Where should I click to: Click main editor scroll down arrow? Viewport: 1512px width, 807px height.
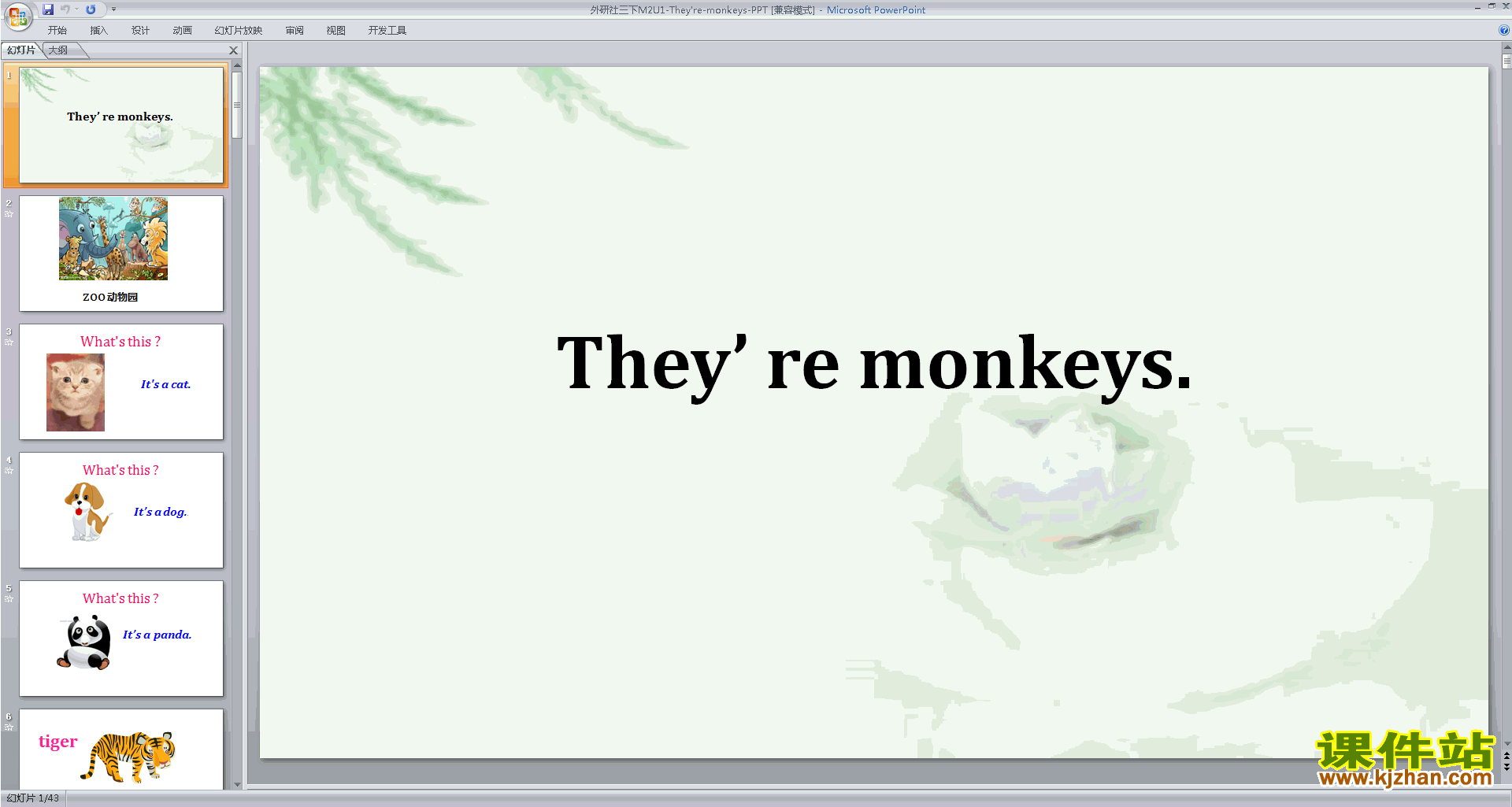click(1506, 743)
